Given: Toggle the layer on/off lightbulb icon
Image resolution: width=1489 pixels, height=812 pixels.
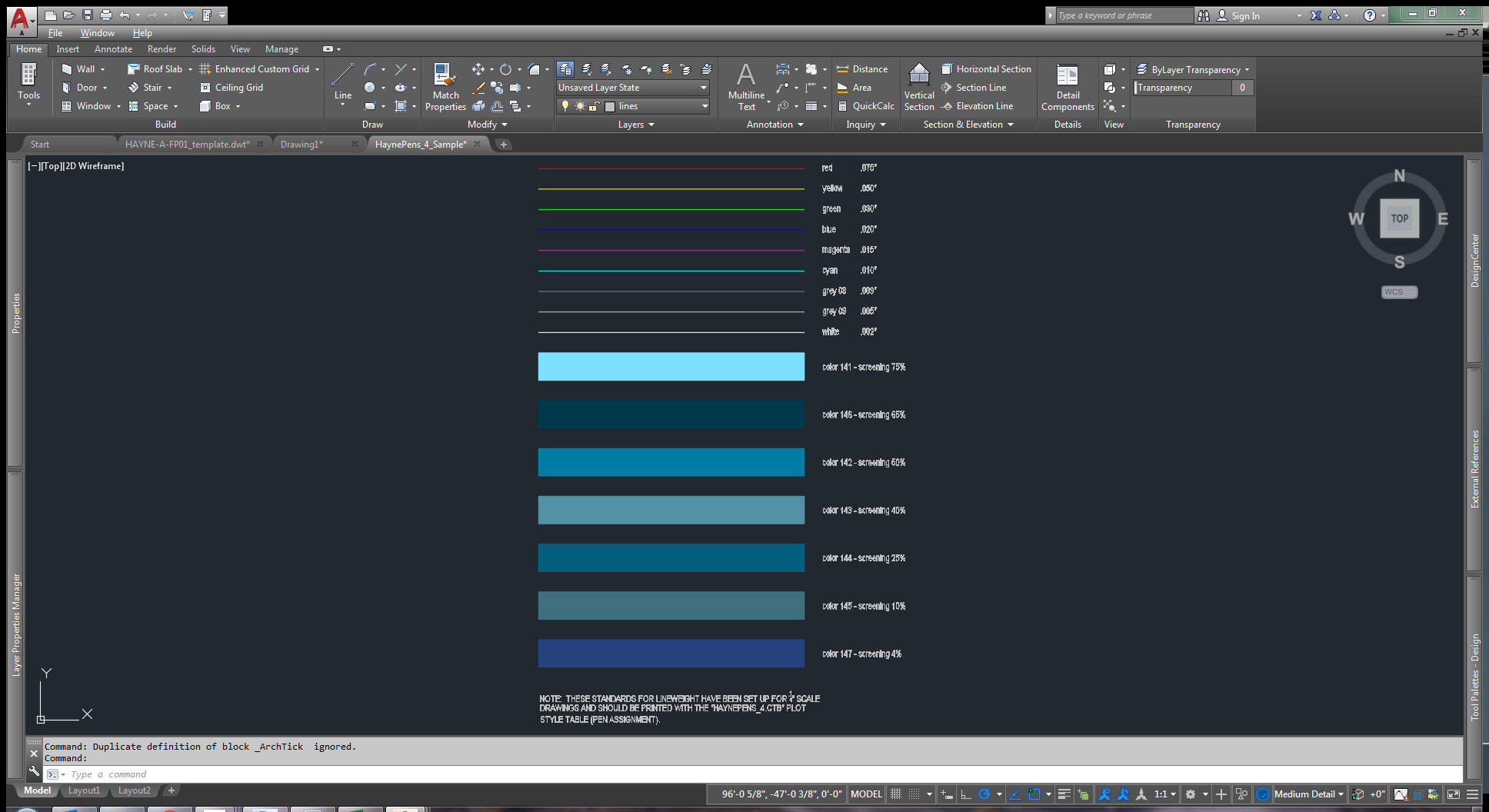Looking at the screenshot, I should (x=565, y=106).
